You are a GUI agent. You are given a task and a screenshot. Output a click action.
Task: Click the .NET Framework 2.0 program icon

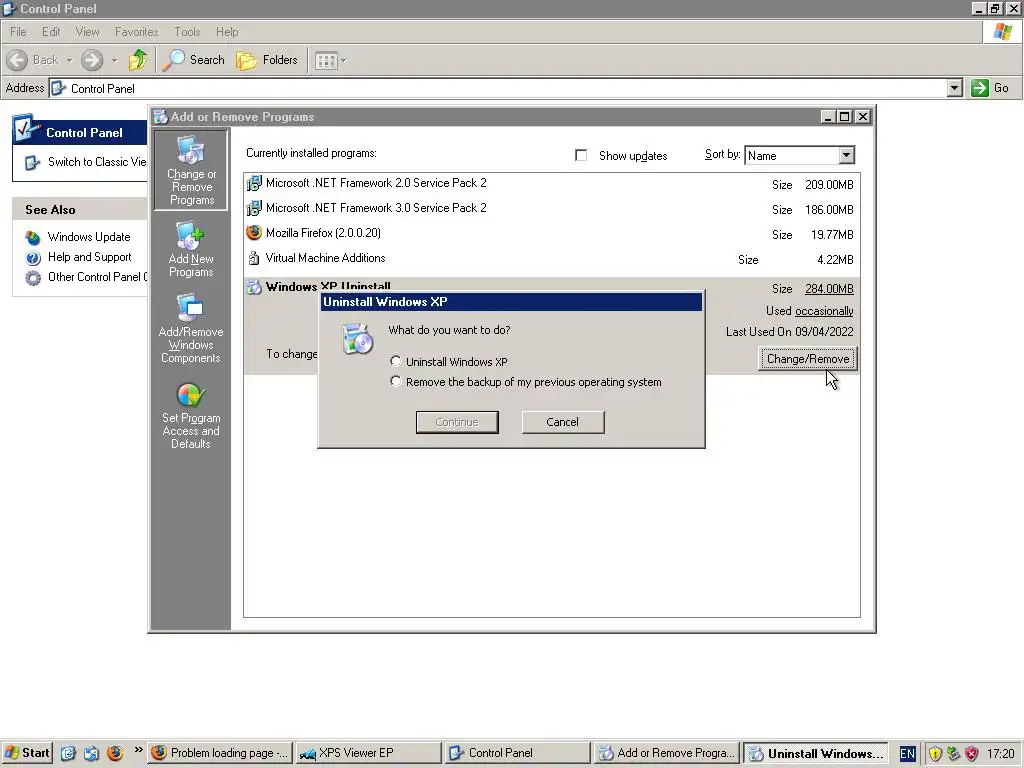pos(254,184)
